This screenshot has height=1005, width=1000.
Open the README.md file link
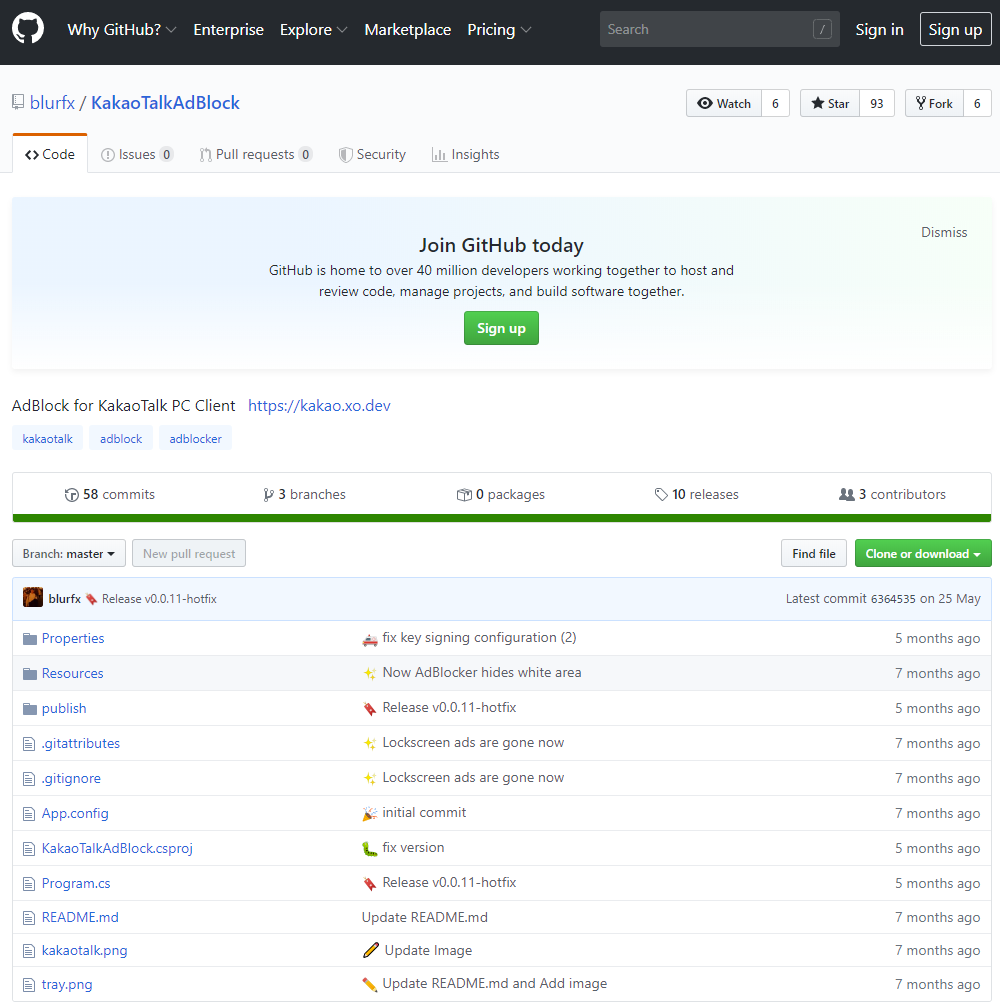(x=80, y=917)
